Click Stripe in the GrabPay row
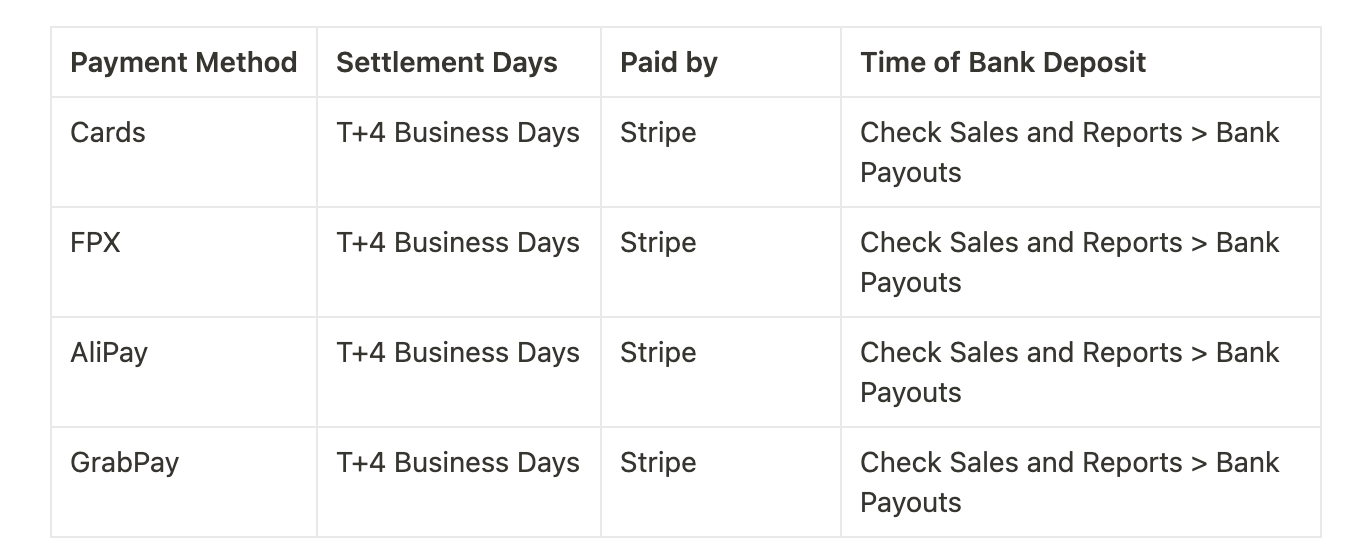 659,462
